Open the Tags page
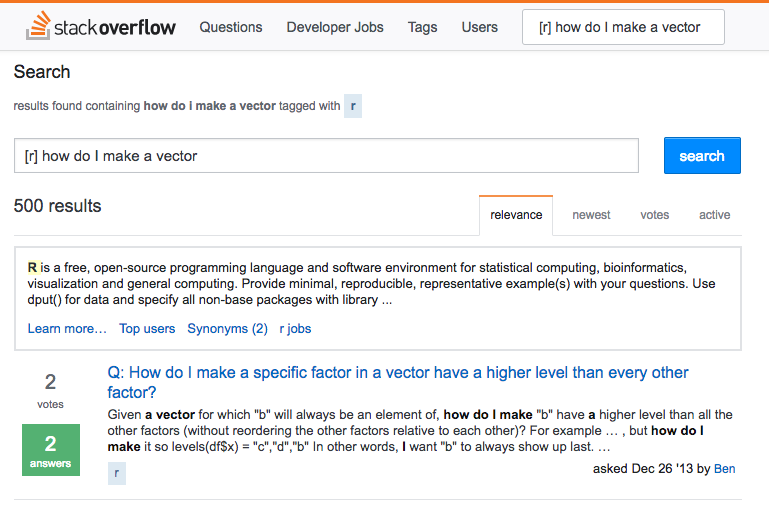Screen dimensions: 769x507 coord(422,27)
